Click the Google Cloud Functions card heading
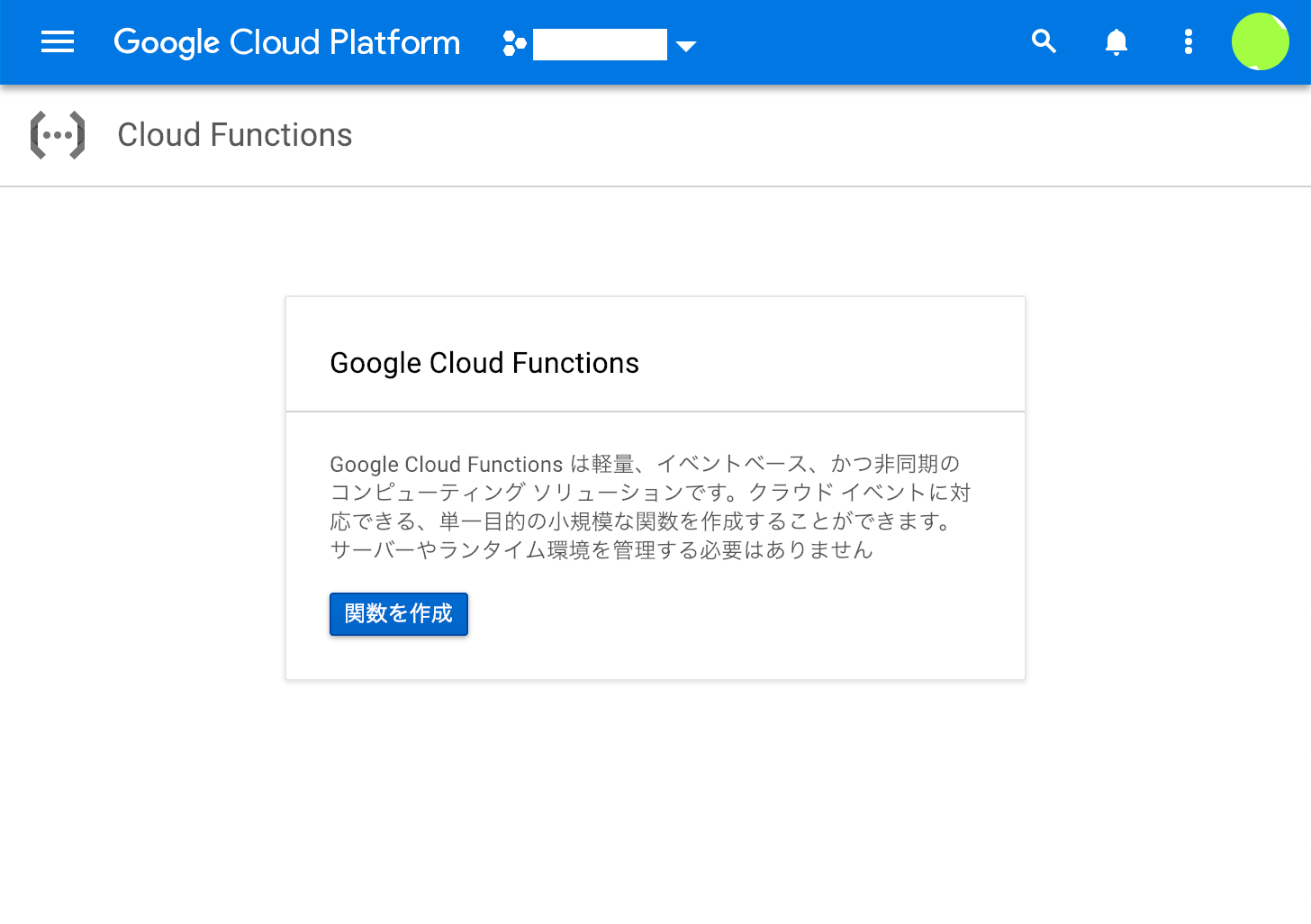1311x924 pixels. click(484, 363)
